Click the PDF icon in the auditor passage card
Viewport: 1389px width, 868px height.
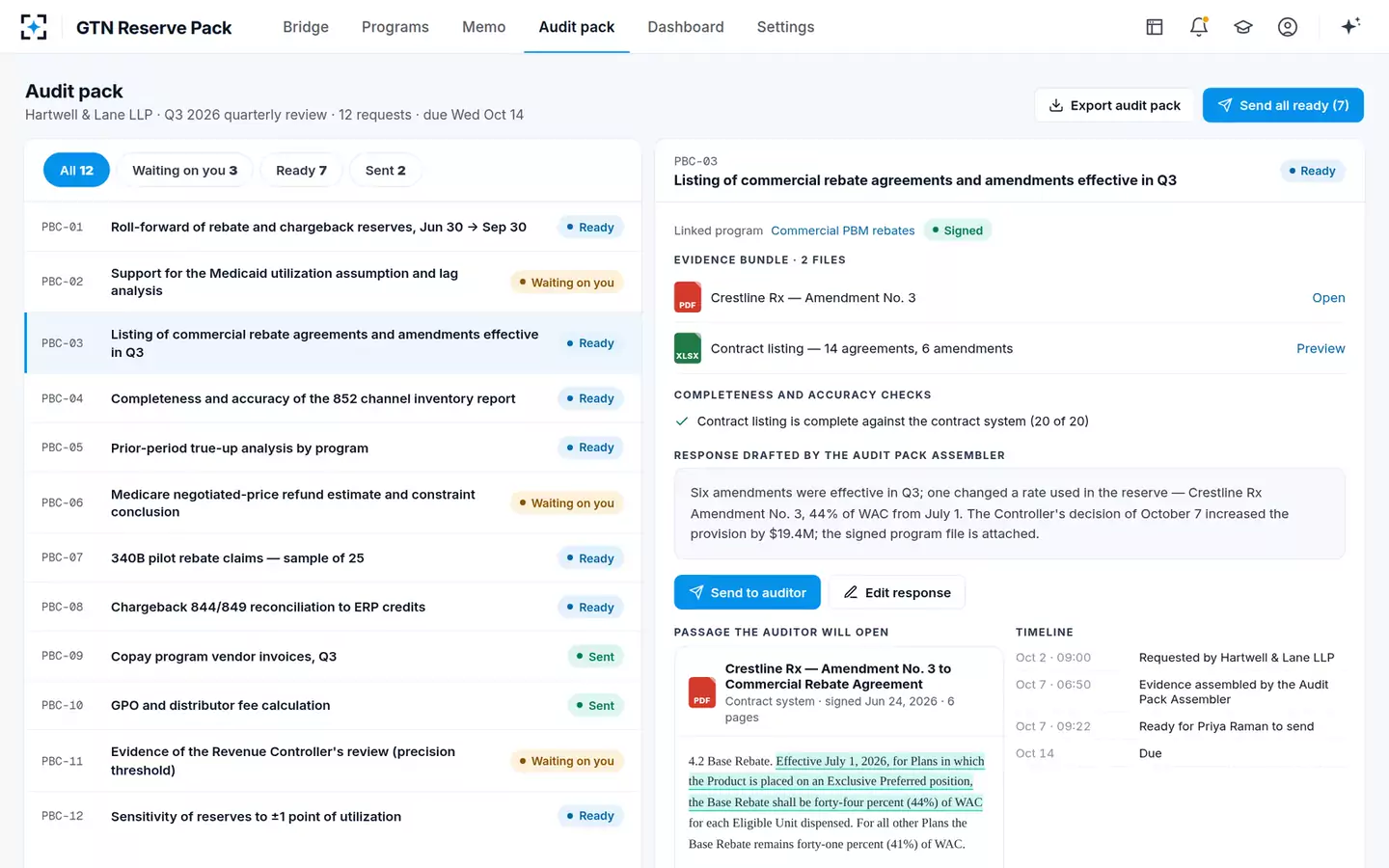pos(702,692)
